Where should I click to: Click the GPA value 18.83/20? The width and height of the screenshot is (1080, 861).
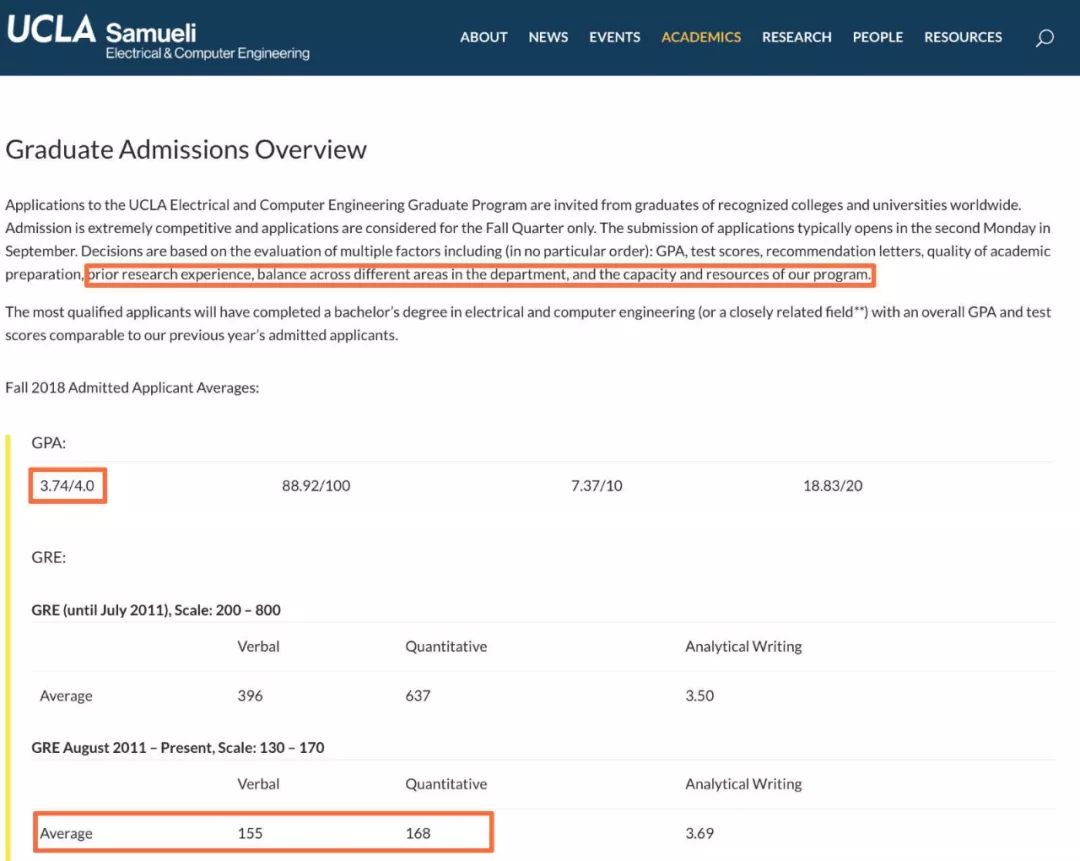click(832, 486)
